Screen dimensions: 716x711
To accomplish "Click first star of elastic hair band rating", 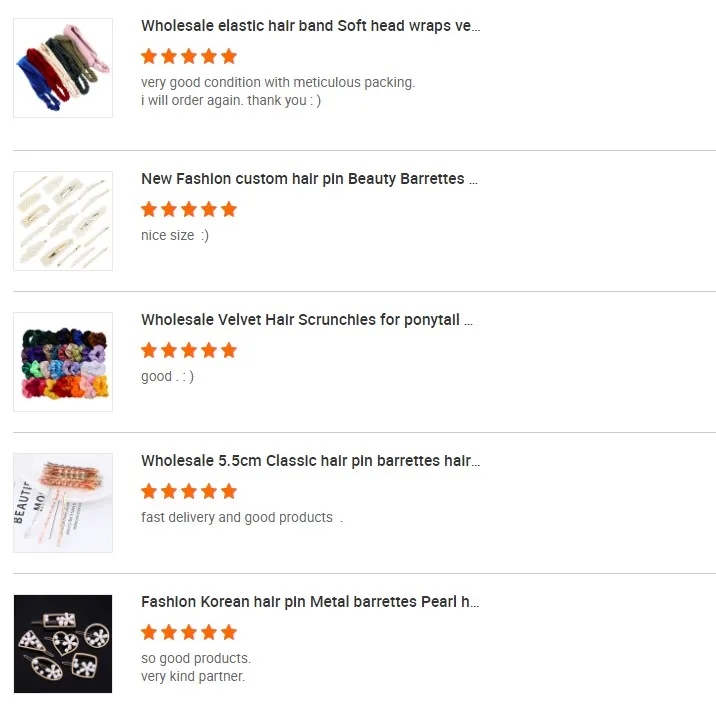I will pos(149,56).
